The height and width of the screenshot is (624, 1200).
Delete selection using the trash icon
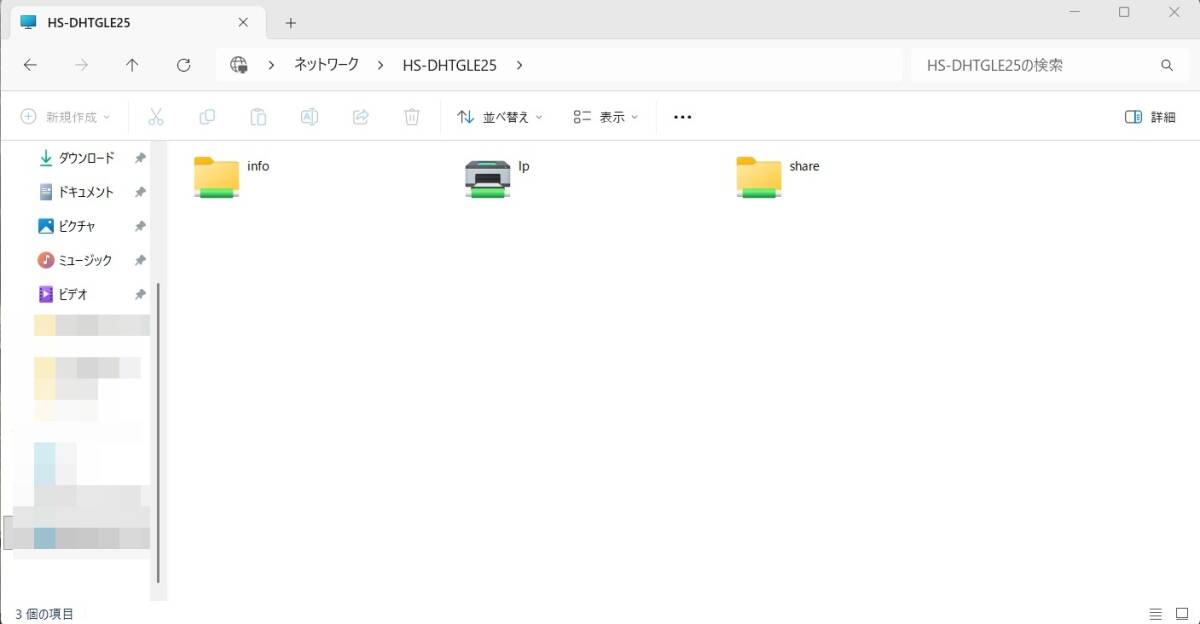tap(411, 117)
